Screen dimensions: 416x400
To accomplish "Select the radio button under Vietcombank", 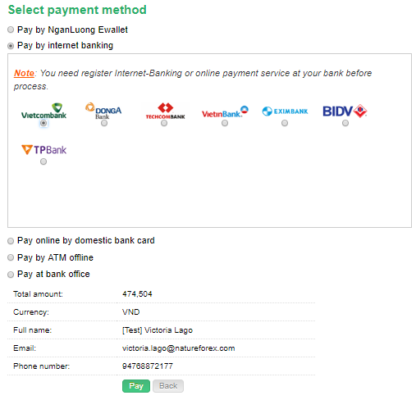I will [43, 123].
